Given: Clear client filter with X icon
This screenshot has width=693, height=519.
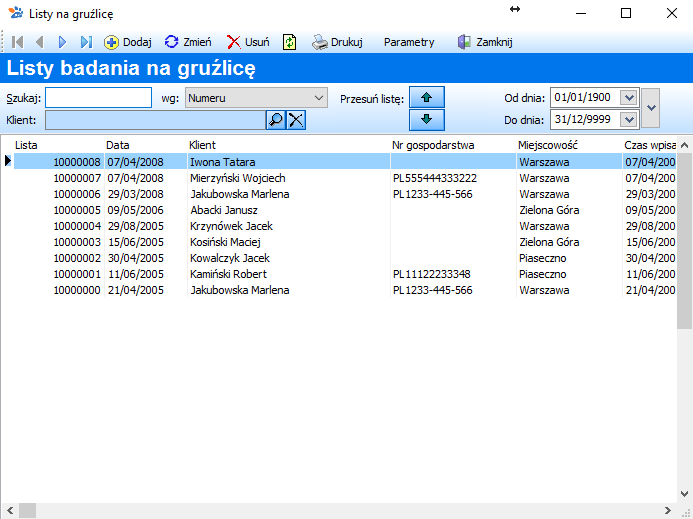Looking at the screenshot, I should tap(296, 120).
